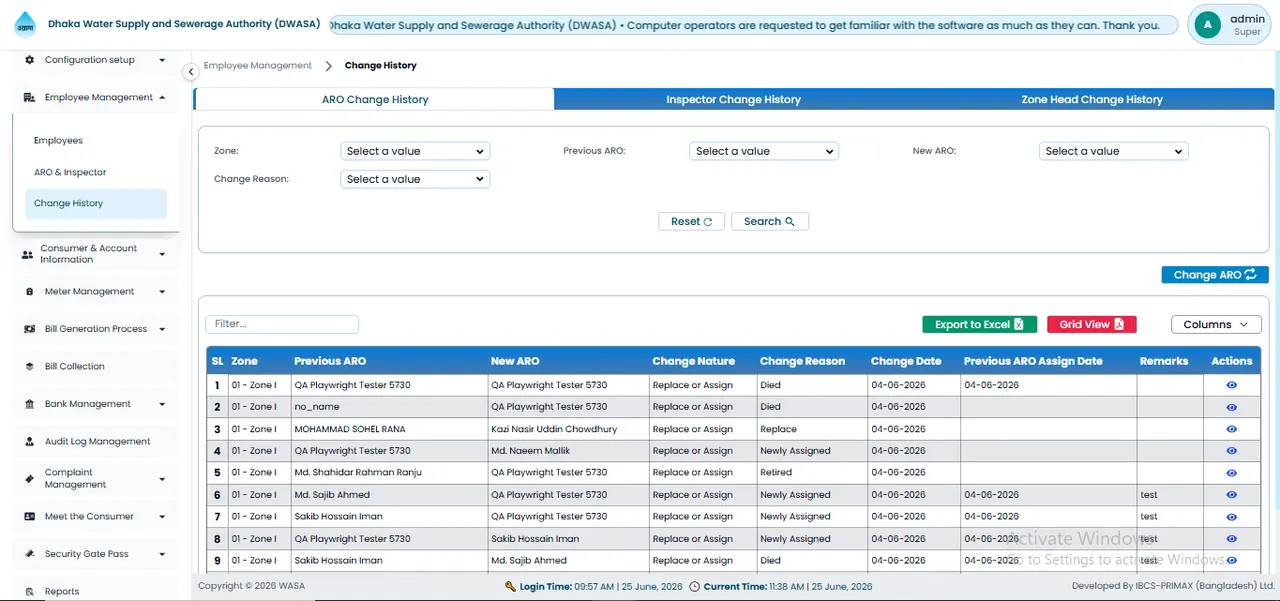The image size is (1280, 601).
Task: Click the Configuration setup gear icon
Action: (29, 60)
